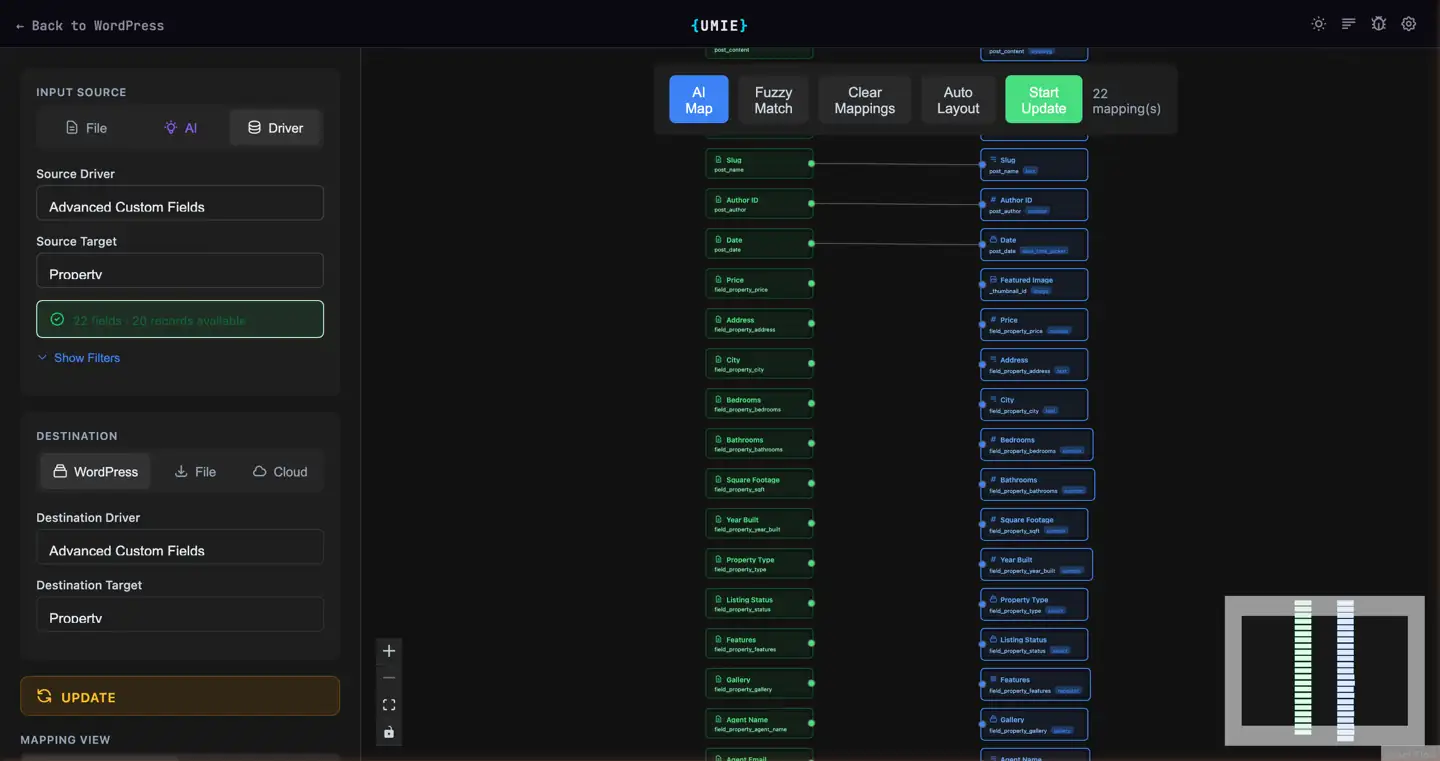Click source Gallery node output handle
Viewport: 1440px width, 761px height.
tap(811, 683)
